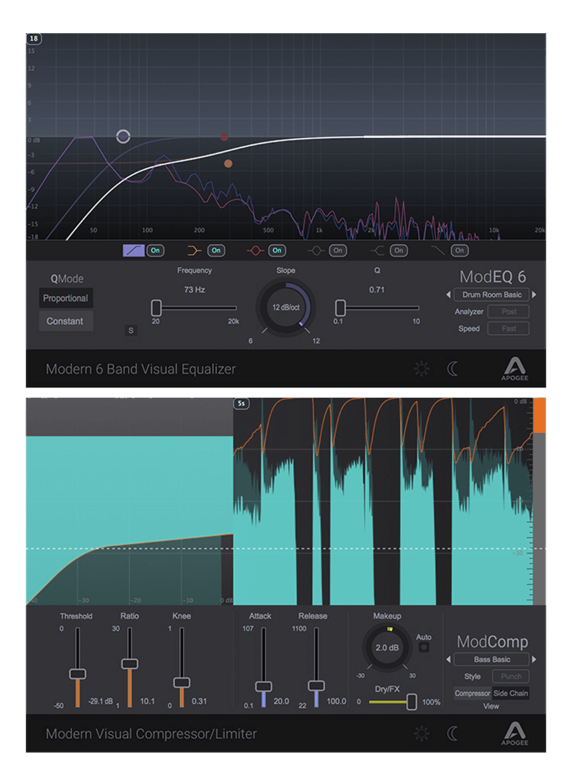Toggle the high-shelf band On button
Image resolution: width=562 pixels, height=766 pixels.
(x=399, y=251)
